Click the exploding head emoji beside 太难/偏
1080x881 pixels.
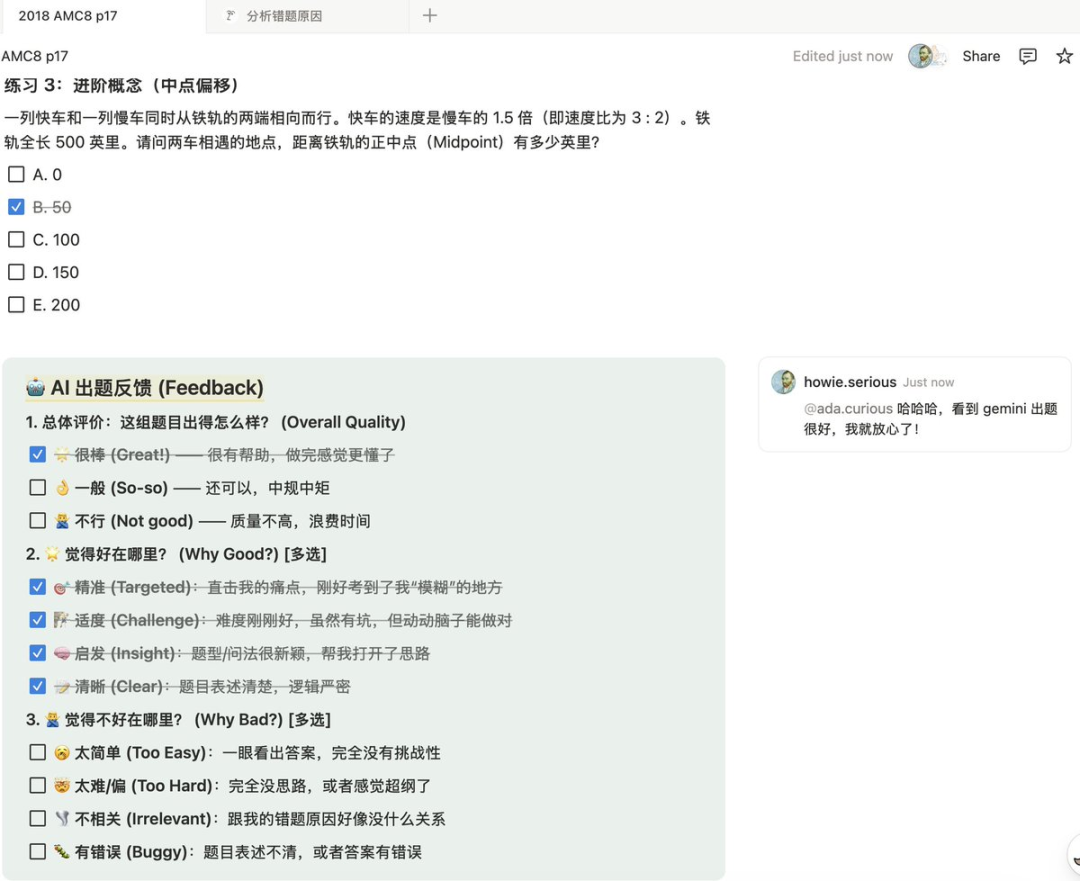[62, 785]
